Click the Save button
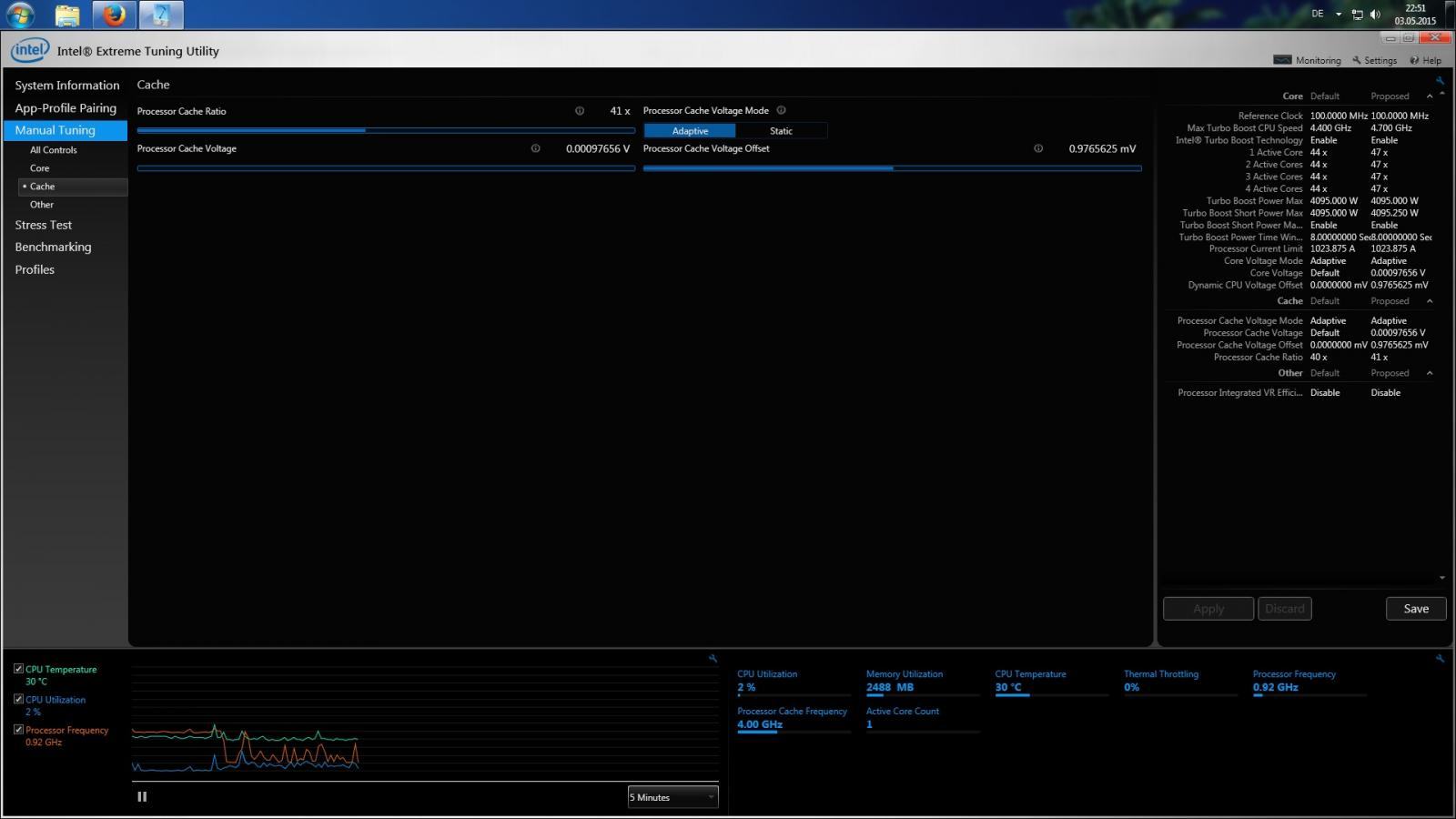This screenshot has height=819, width=1456. point(1416,609)
